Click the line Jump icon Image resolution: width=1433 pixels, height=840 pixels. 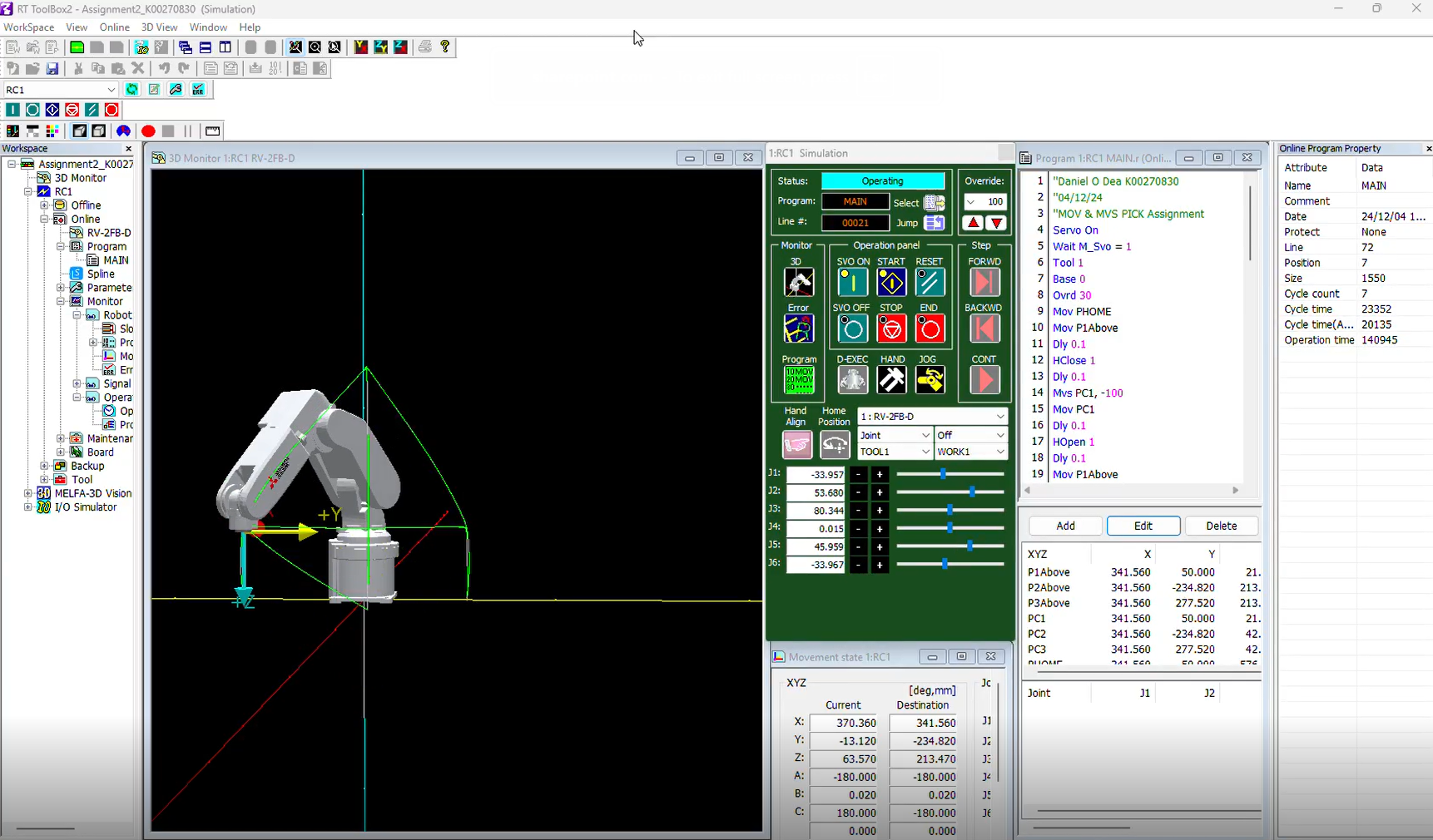(935, 223)
